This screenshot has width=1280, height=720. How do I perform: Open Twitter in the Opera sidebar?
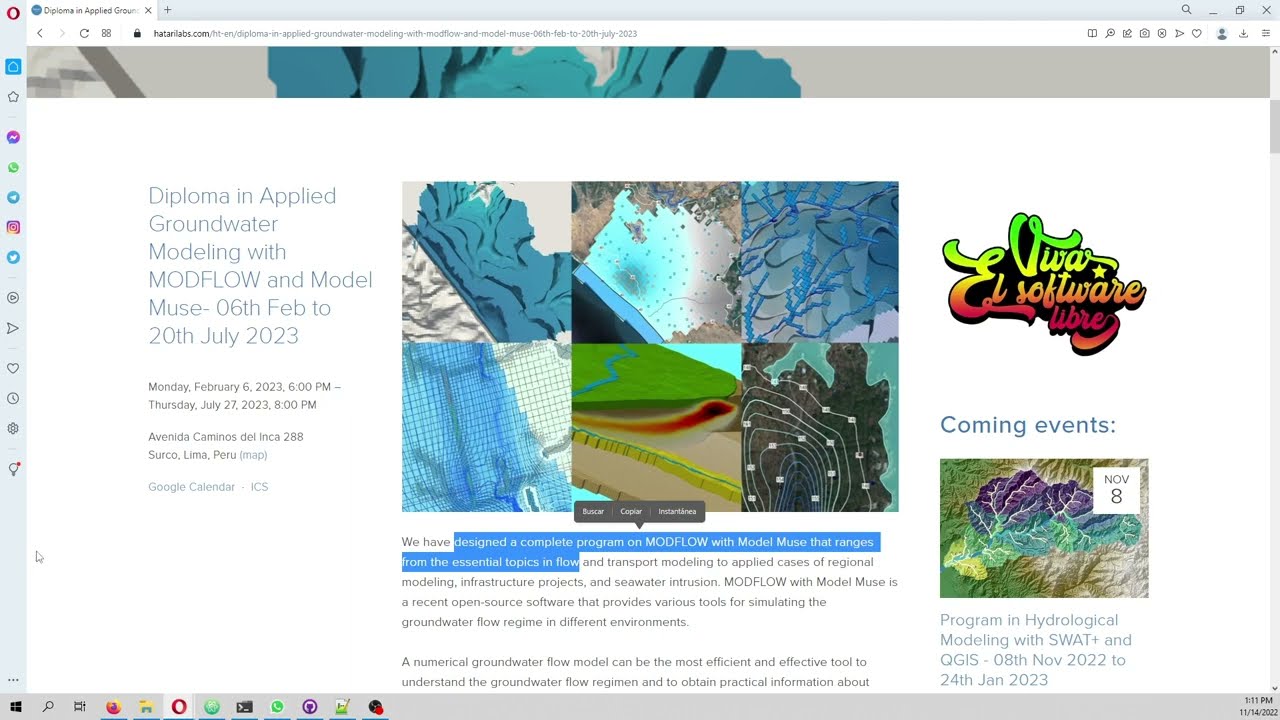(x=13, y=257)
